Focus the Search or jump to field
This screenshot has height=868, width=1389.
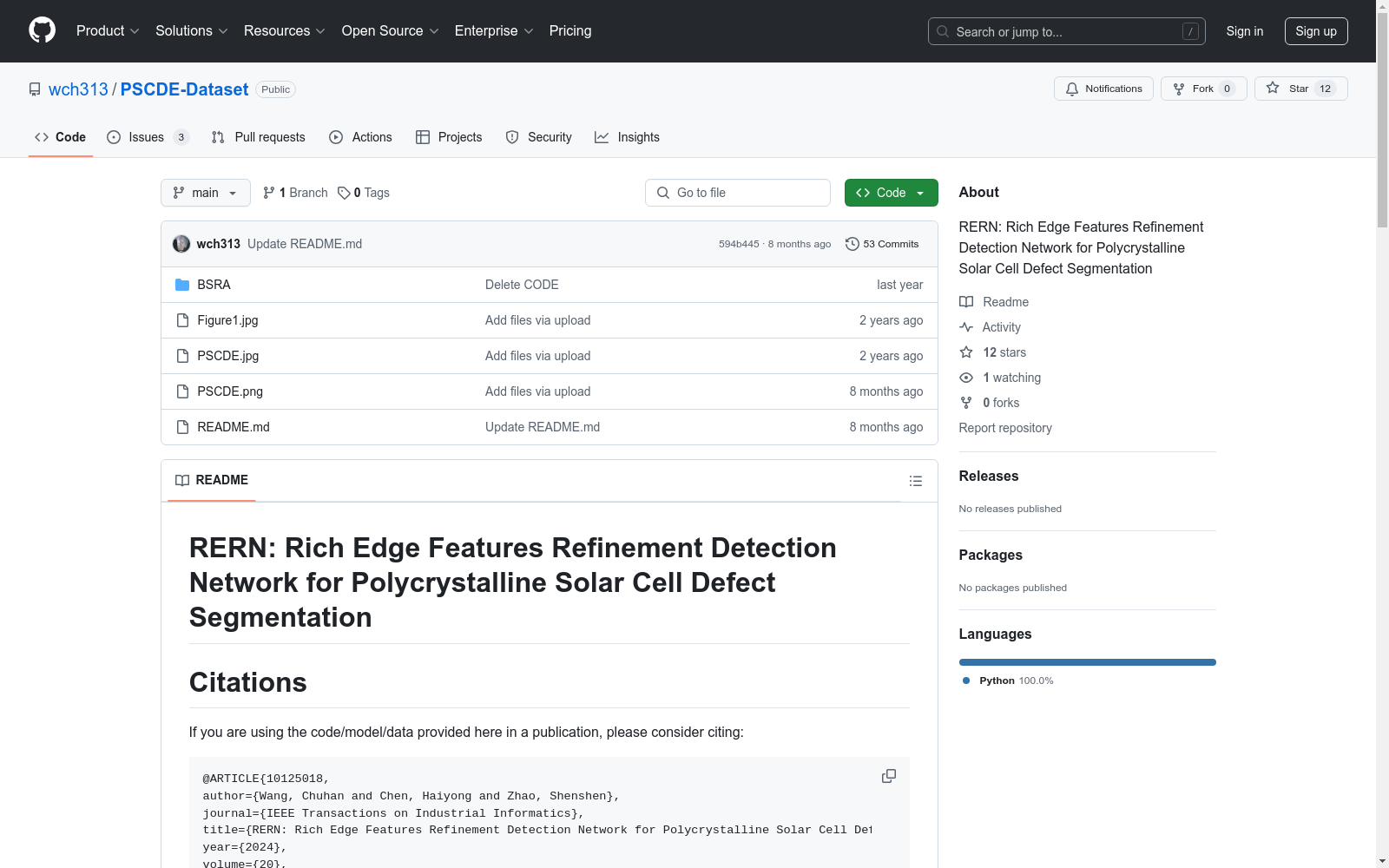[1067, 31]
